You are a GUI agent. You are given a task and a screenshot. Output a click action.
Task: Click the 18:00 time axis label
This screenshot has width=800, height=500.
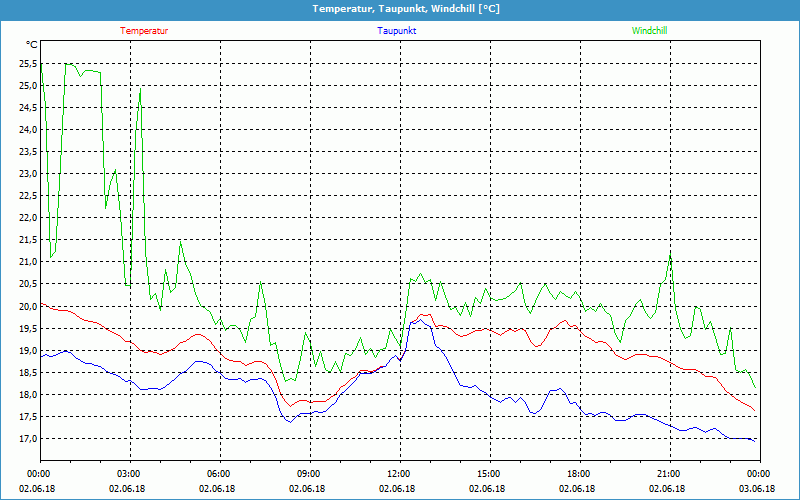(x=580, y=474)
